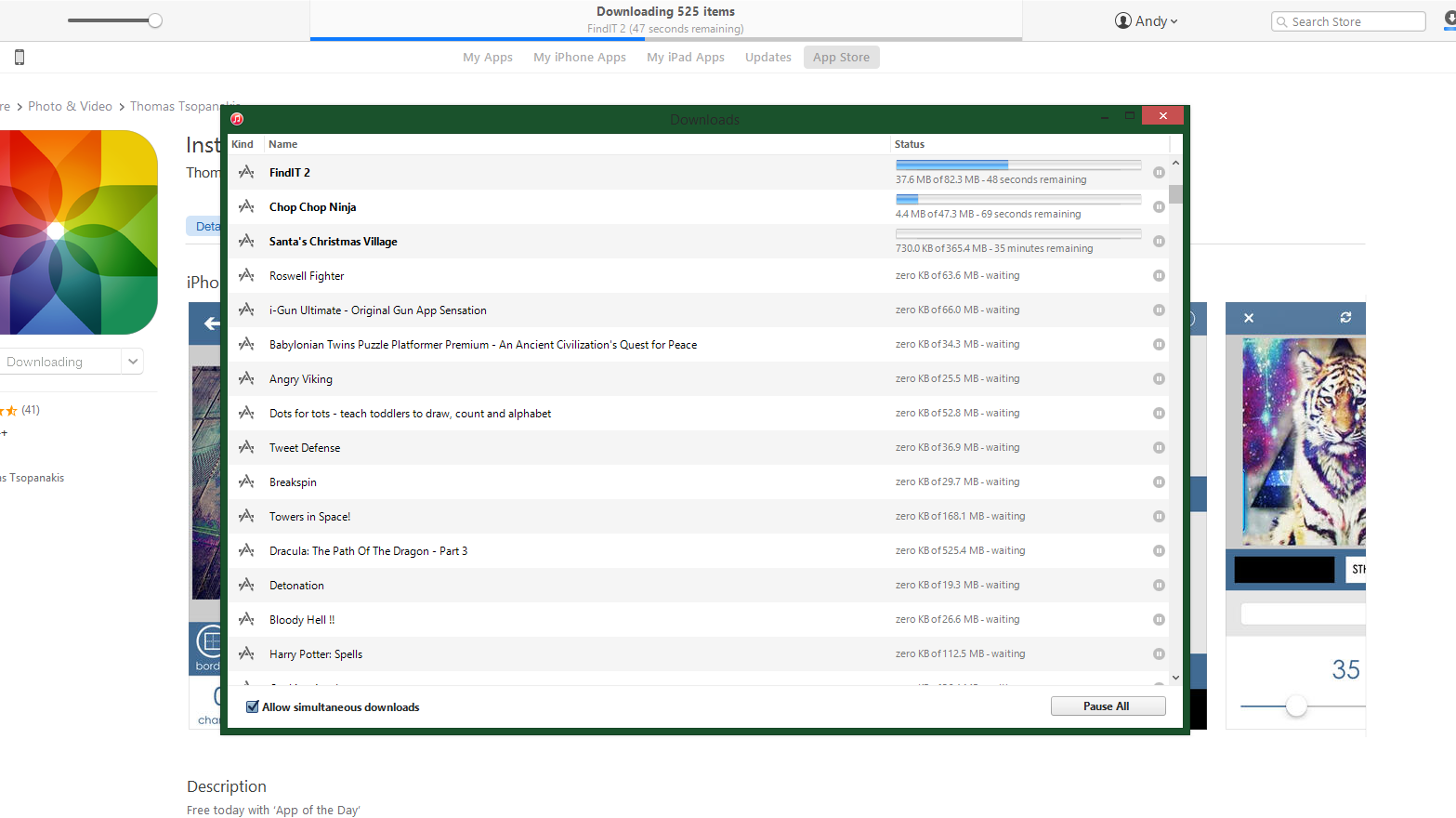Pause the Babylonian Twins download

(x=1159, y=344)
